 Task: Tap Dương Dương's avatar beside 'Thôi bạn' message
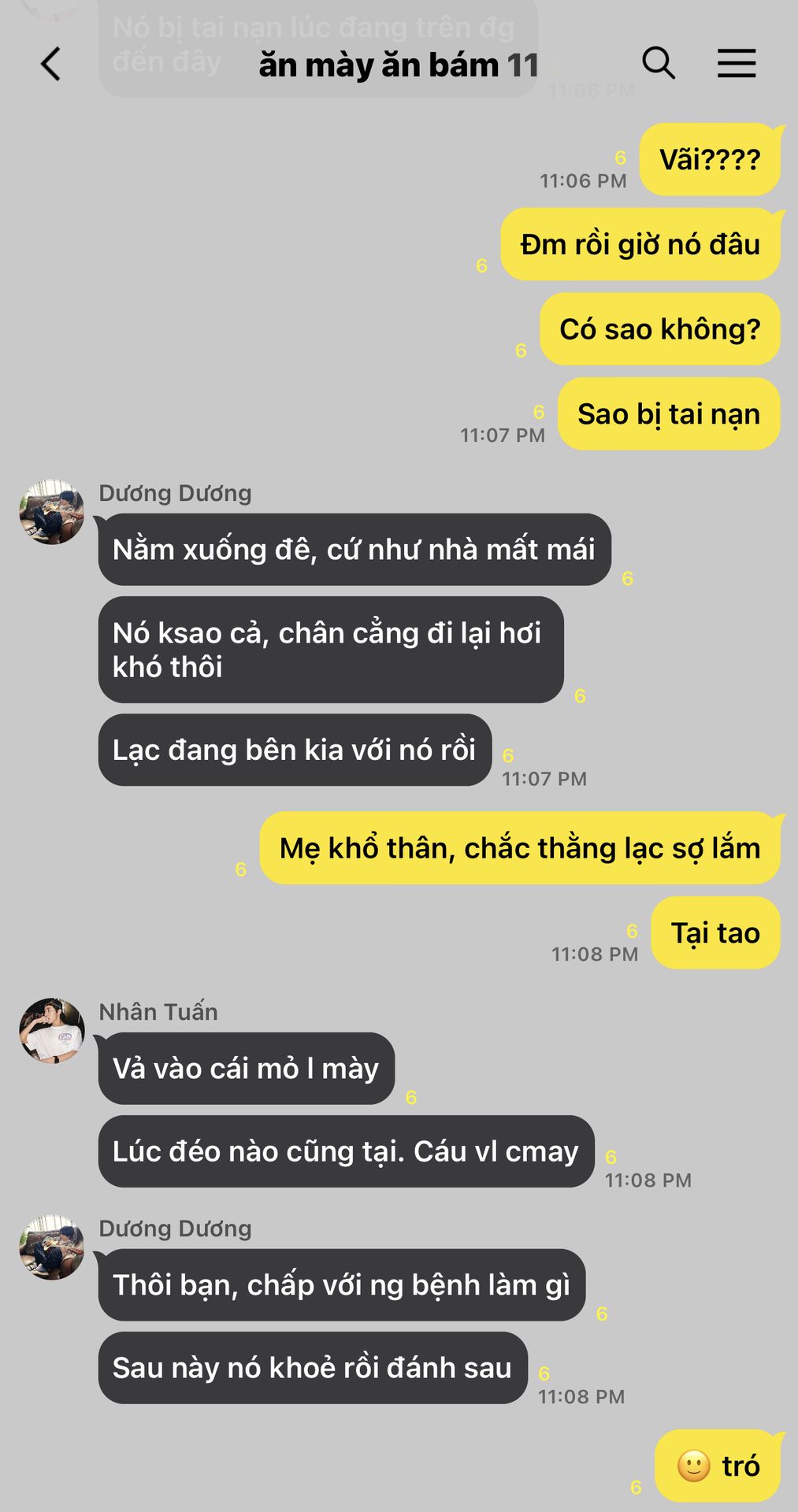tap(52, 1247)
